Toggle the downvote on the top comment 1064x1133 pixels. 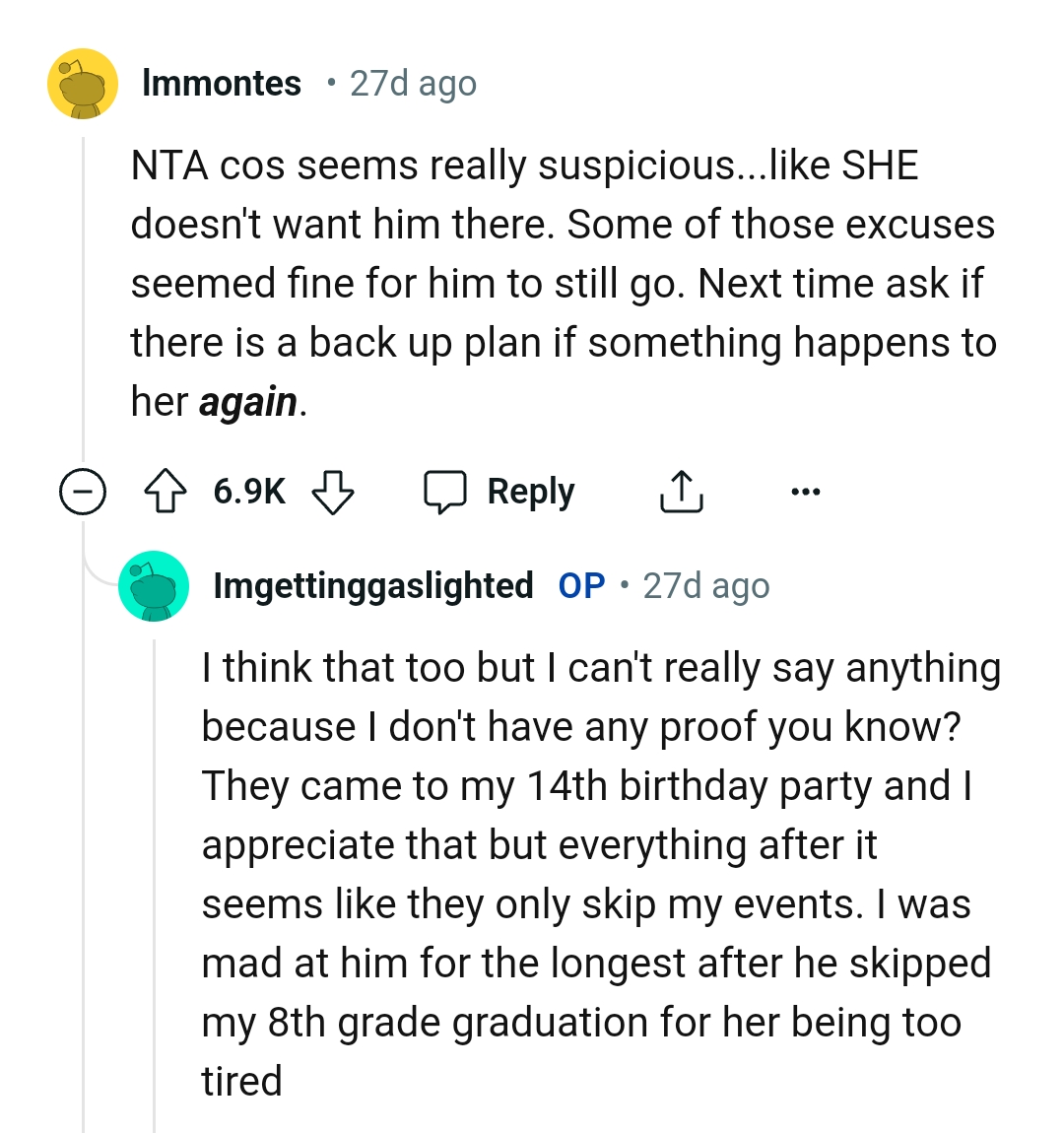333,491
